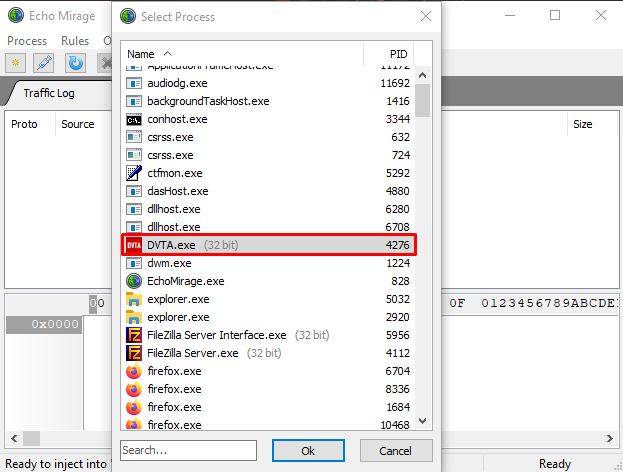Select the audiodg.exe process icon
This screenshot has width=623, height=472.
tap(134, 83)
